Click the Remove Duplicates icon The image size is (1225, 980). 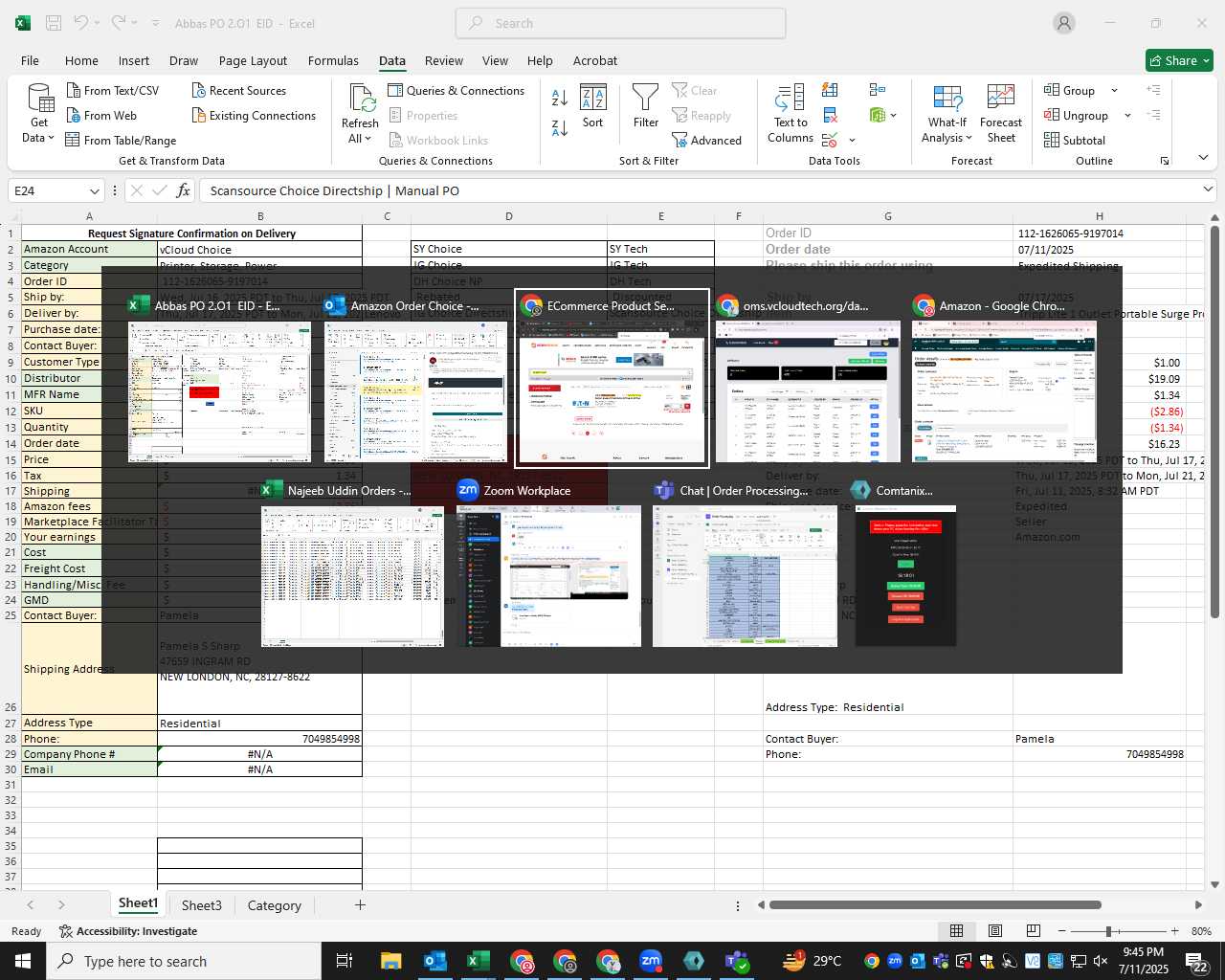click(x=830, y=115)
